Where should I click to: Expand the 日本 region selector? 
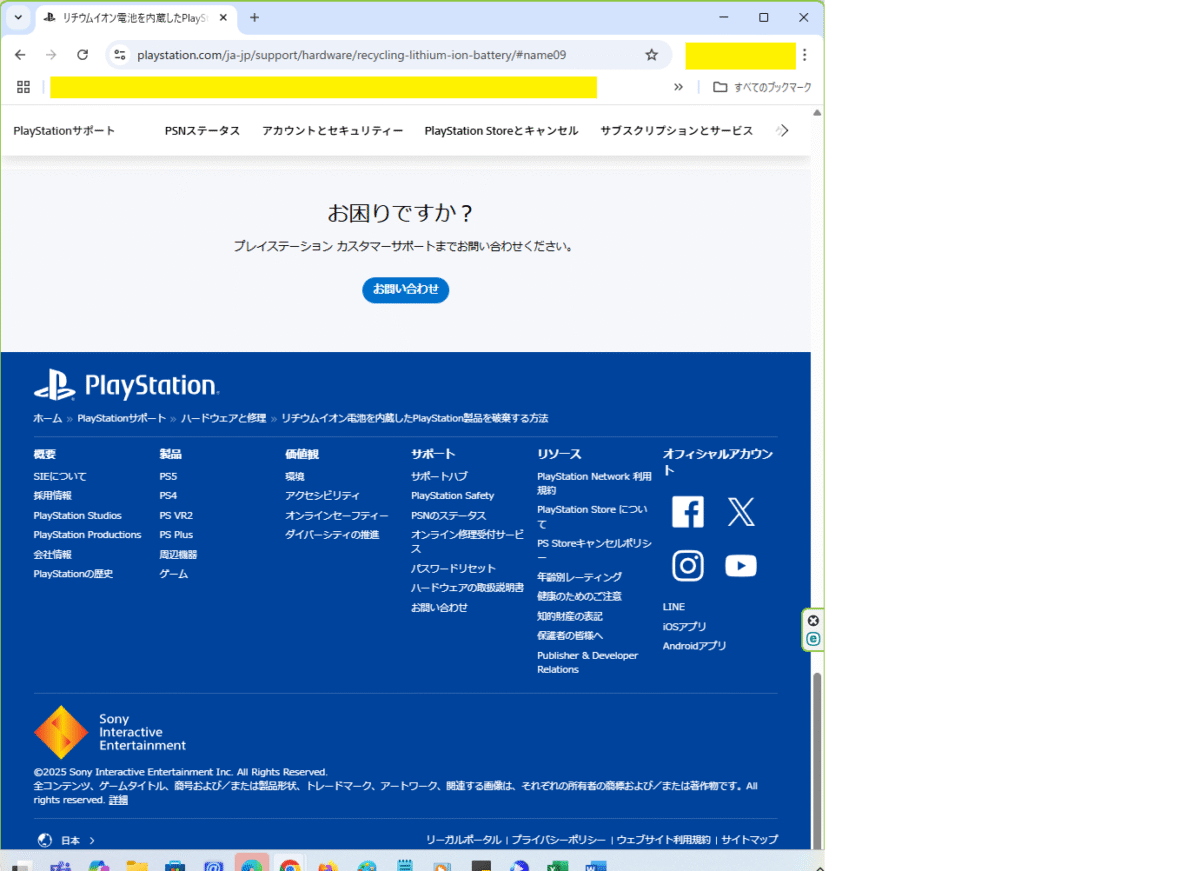coord(67,840)
